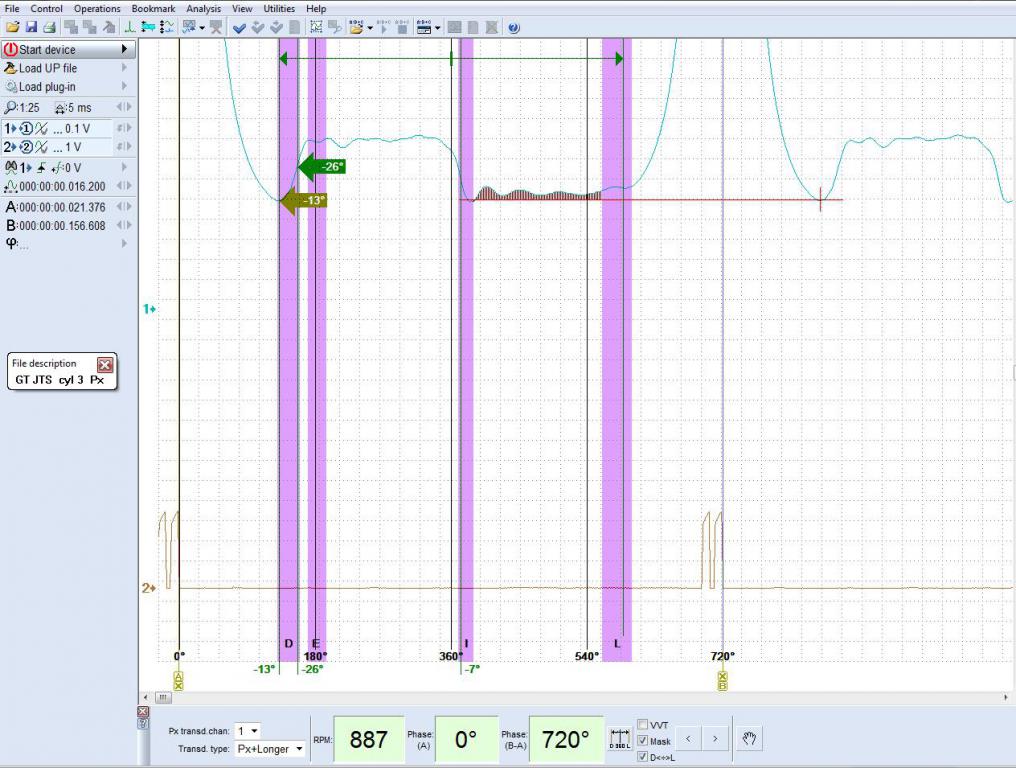Click the save floppy disk icon

[31, 28]
